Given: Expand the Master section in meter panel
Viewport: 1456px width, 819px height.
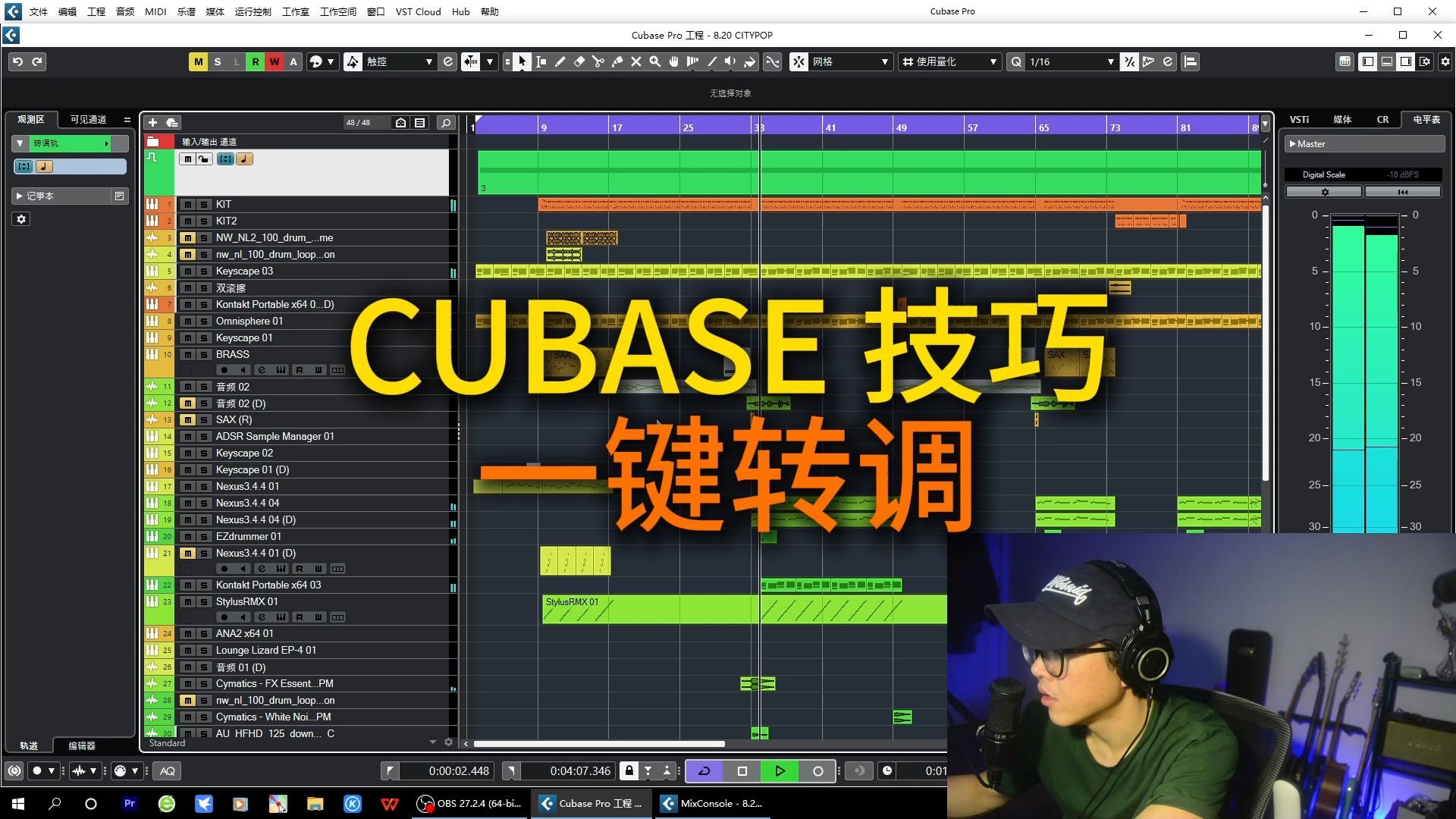Looking at the screenshot, I should click(1292, 144).
